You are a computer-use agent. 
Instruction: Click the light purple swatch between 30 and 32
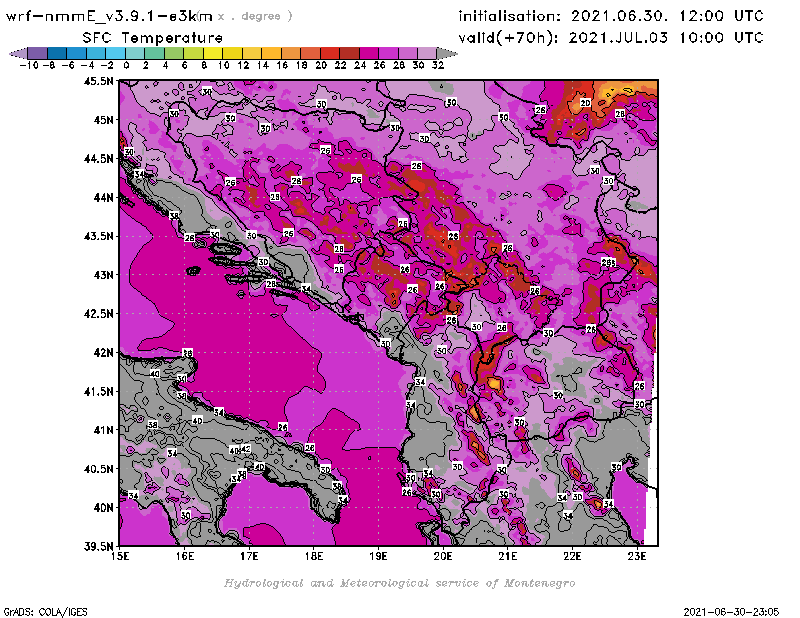[427, 53]
